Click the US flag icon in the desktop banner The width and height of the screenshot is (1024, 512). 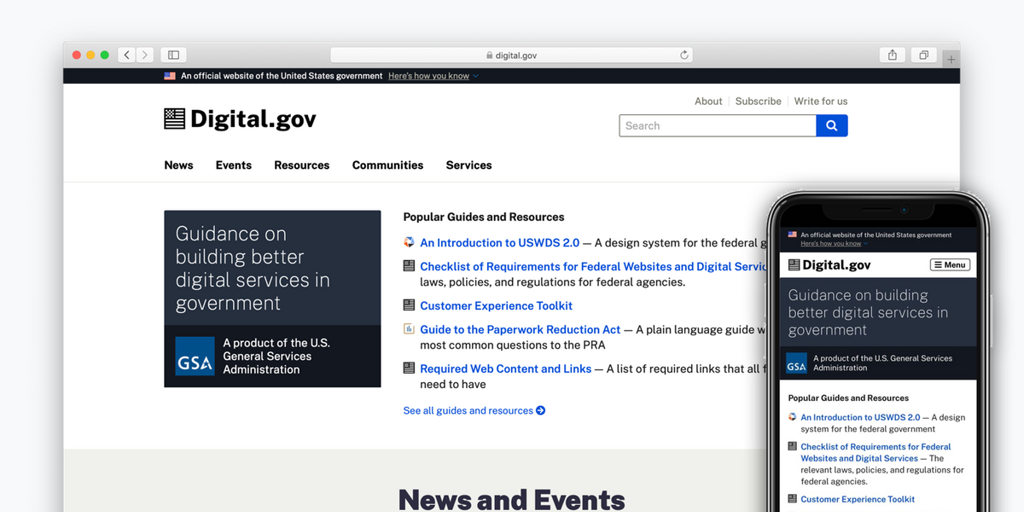coord(170,76)
